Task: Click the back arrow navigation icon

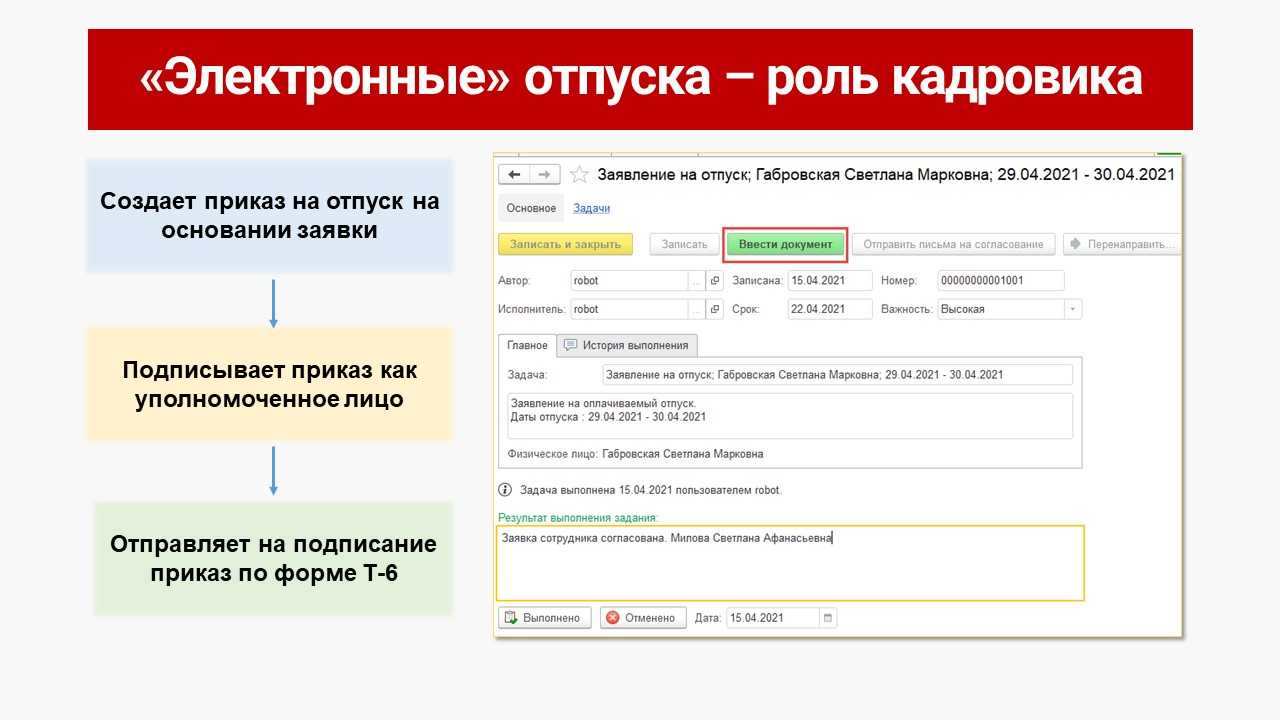Action: pos(515,174)
